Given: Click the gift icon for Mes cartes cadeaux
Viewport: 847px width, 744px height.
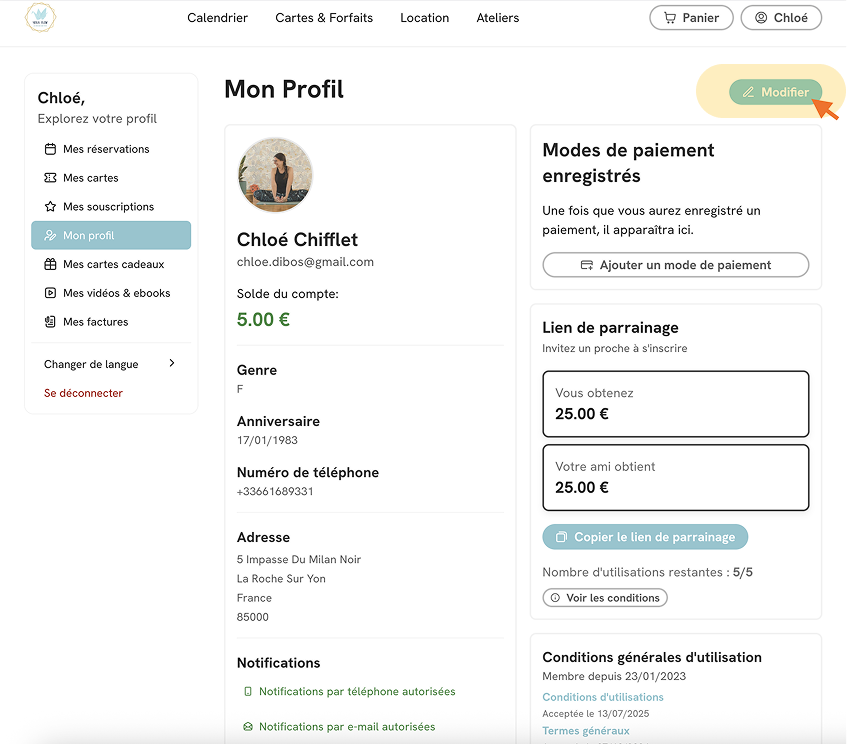Looking at the screenshot, I should tap(50, 264).
